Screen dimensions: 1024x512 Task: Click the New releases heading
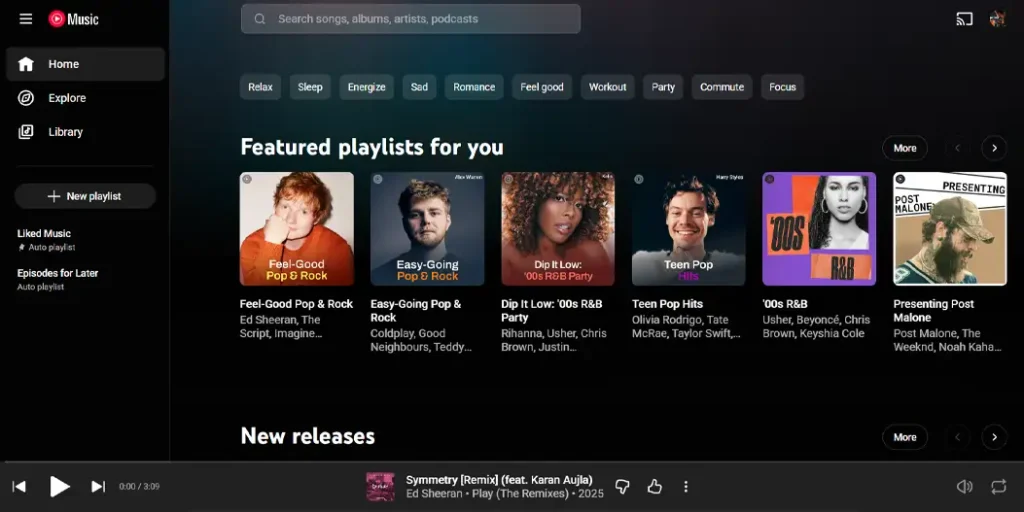(308, 436)
